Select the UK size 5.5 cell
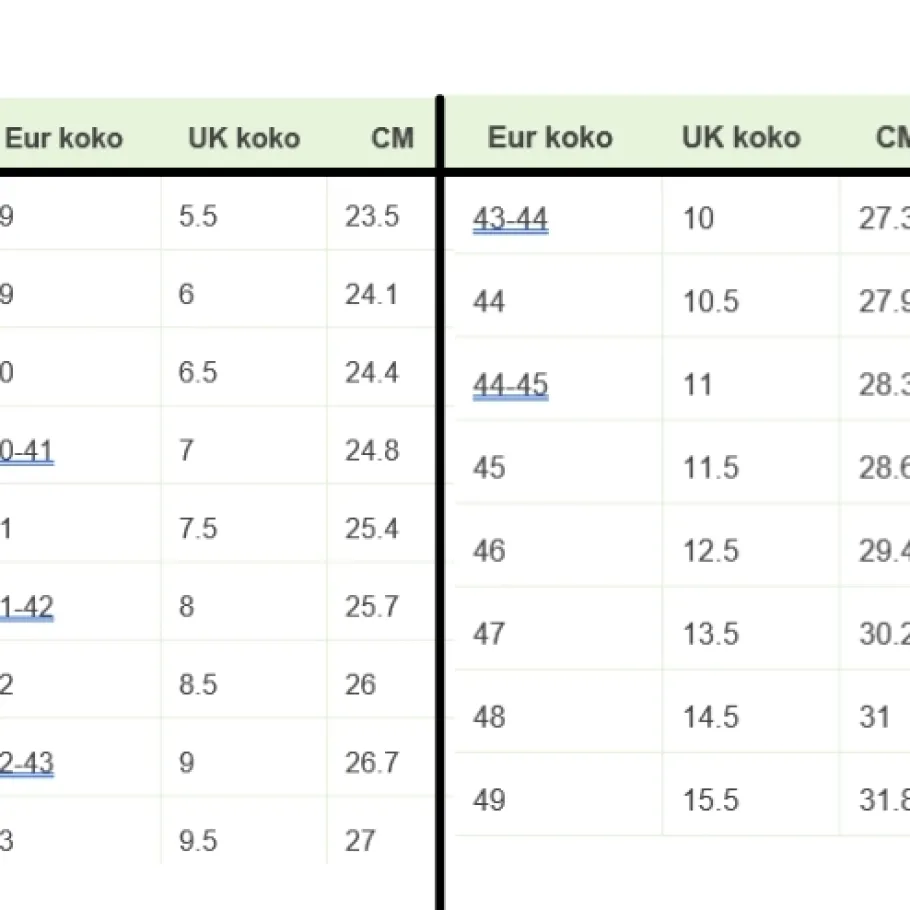The height and width of the screenshot is (910, 910). pos(198,216)
